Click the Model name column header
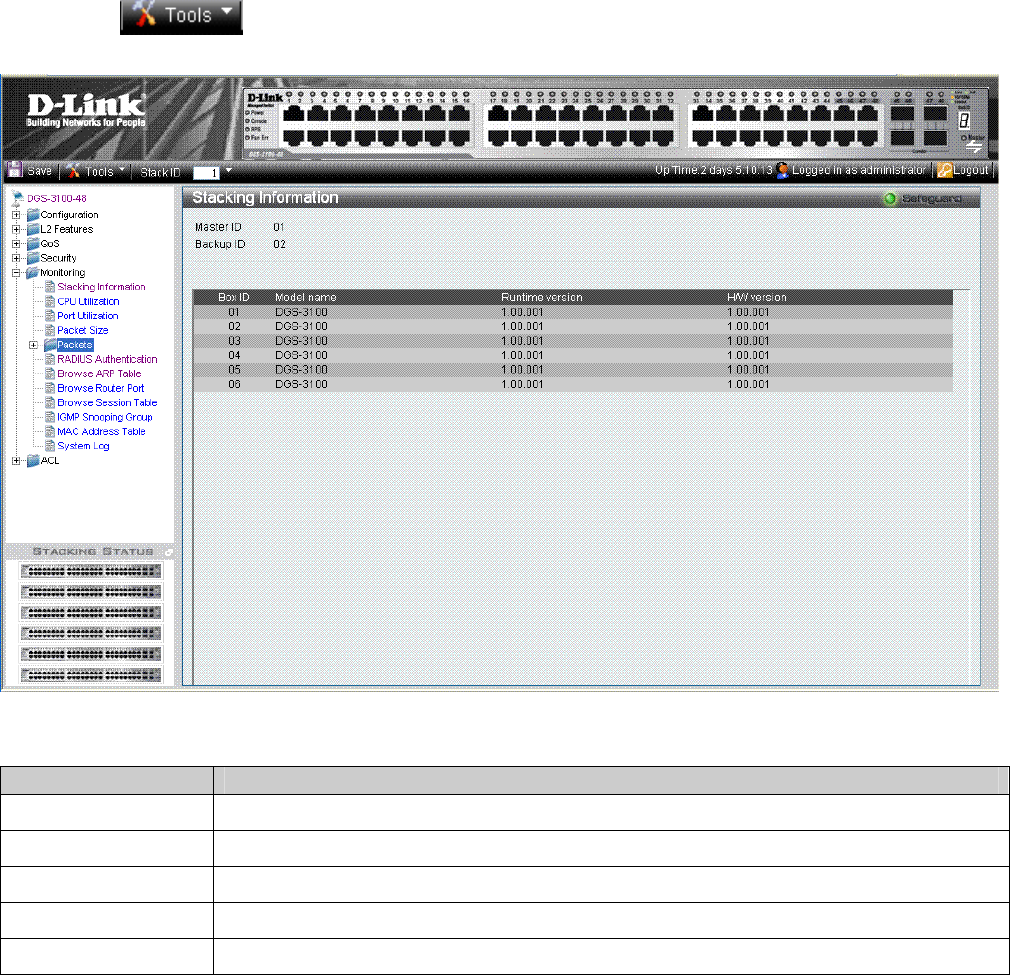The height and width of the screenshot is (975, 1010). (x=305, y=298)
